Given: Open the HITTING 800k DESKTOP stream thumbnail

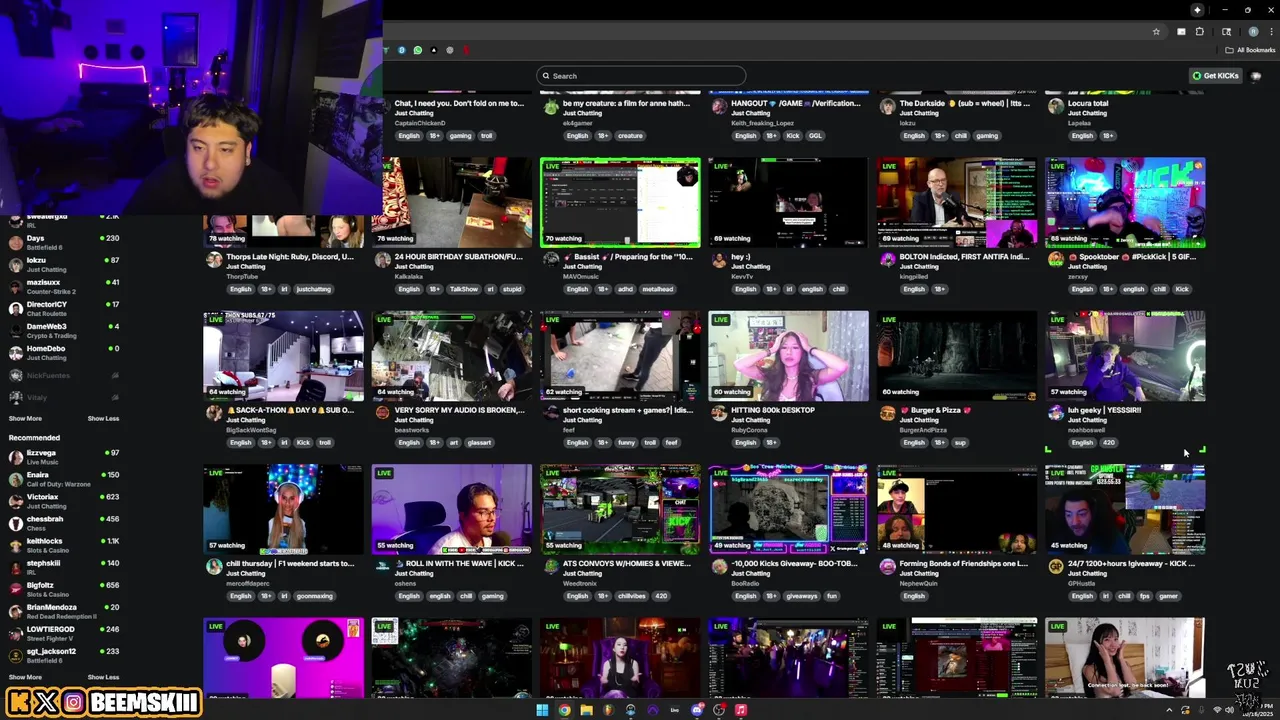Looking at the screenshot, I should pos(789,355).
